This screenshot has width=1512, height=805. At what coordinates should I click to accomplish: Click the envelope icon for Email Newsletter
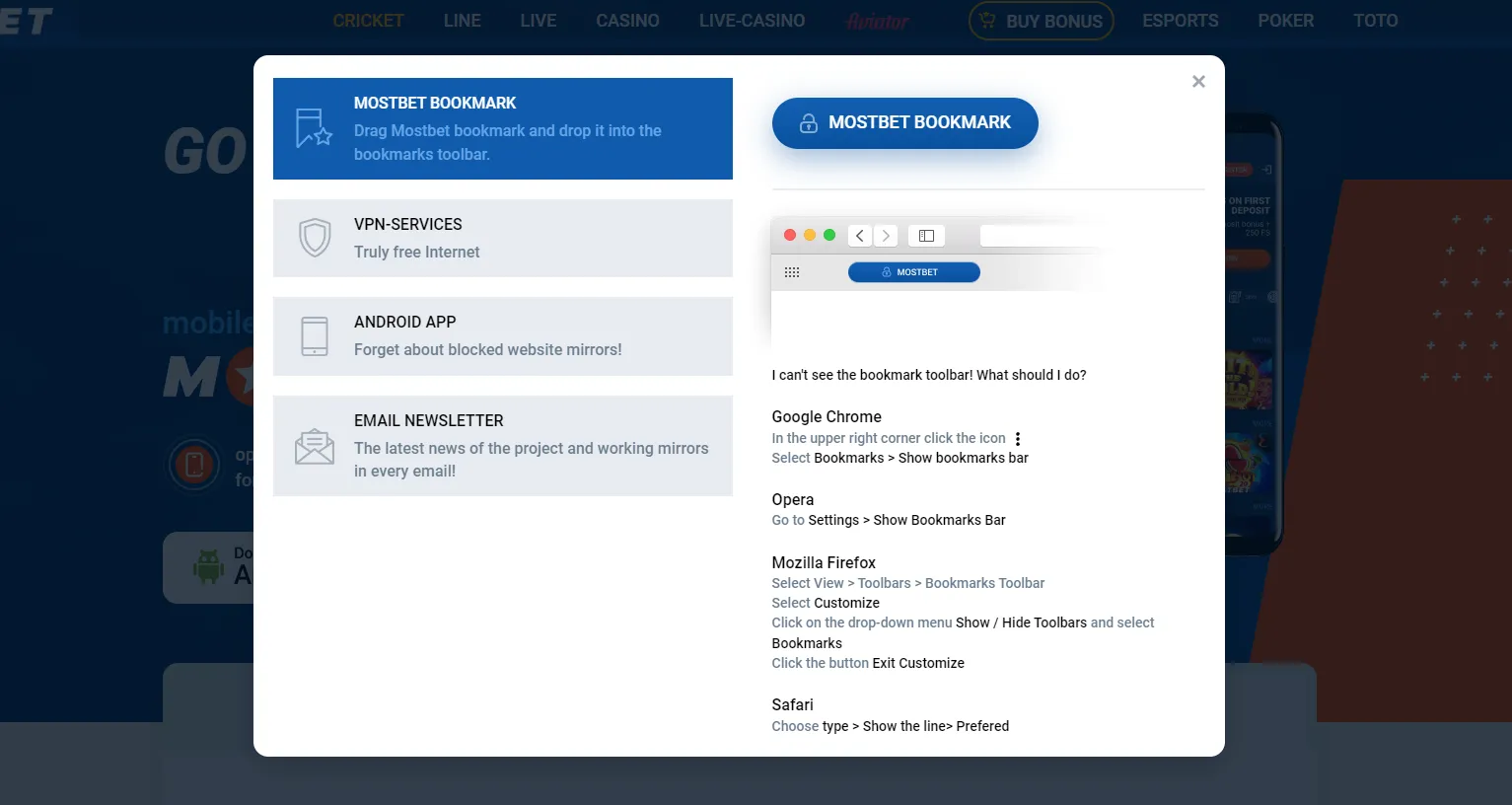314,446
